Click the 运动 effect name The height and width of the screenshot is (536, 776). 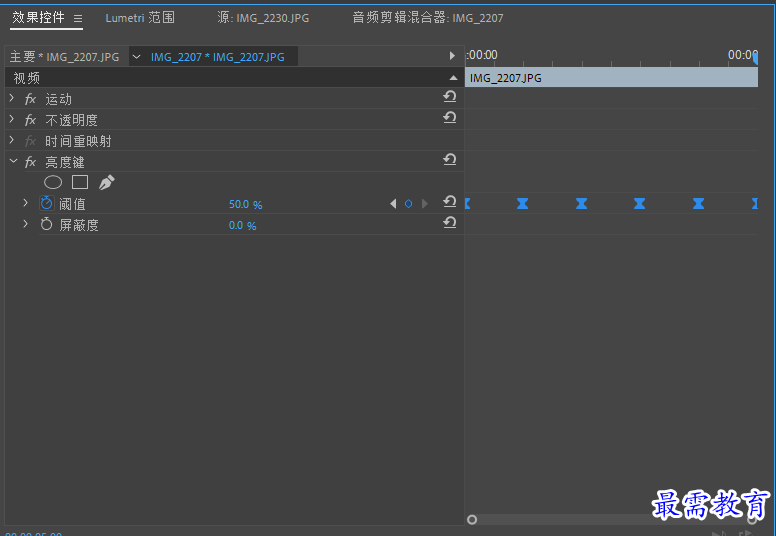coord(58,99)
